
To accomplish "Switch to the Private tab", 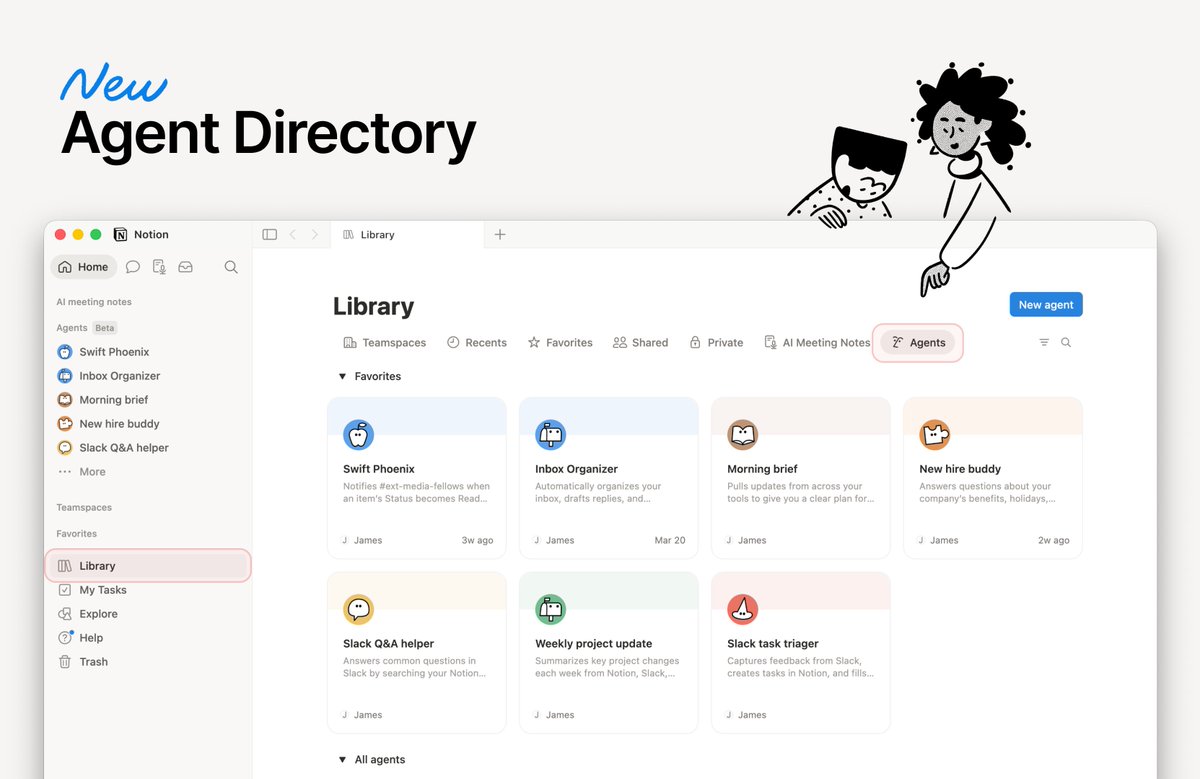I will click(716, 343).
